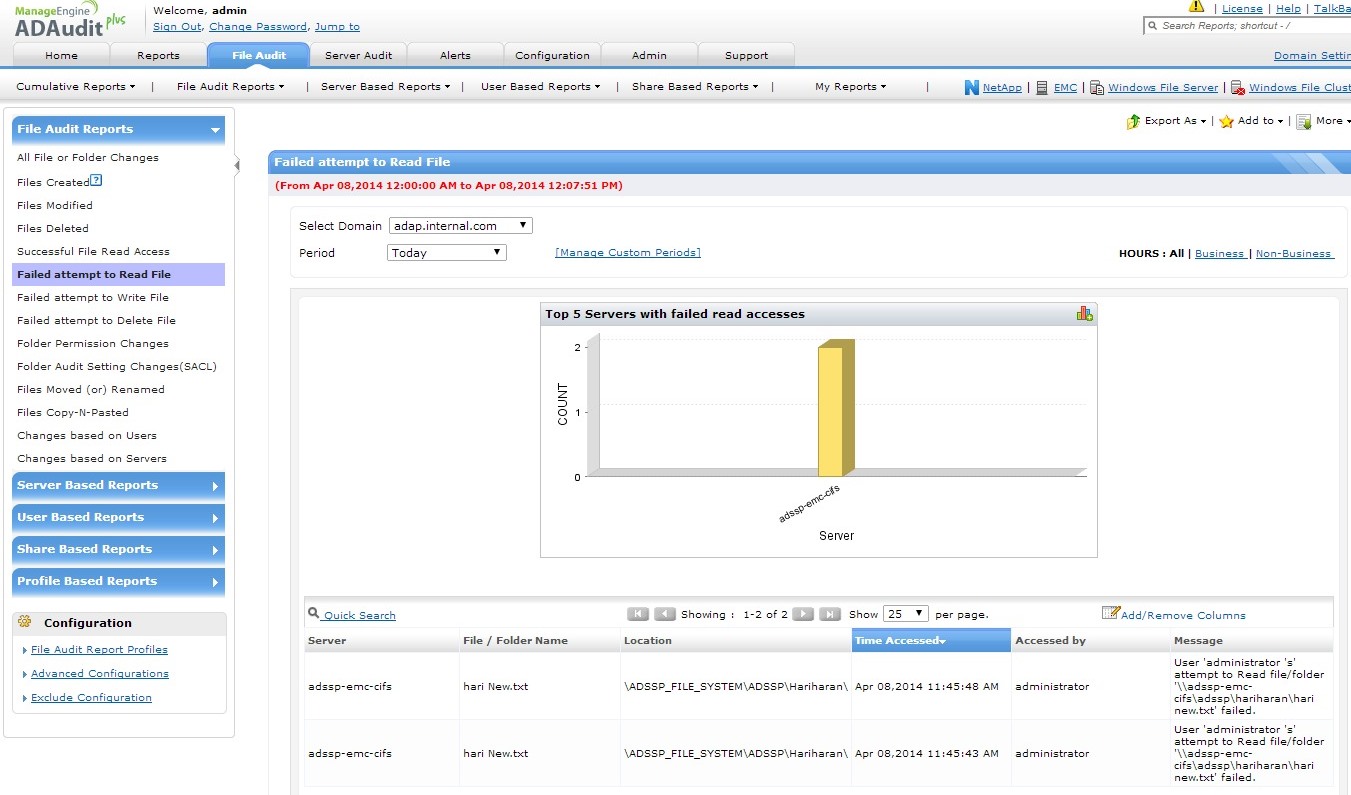Viewport: 1351px width, 795px height.
Task: Open the per page count dropdown
Action: pyautogui.click(x=906, y=614)
